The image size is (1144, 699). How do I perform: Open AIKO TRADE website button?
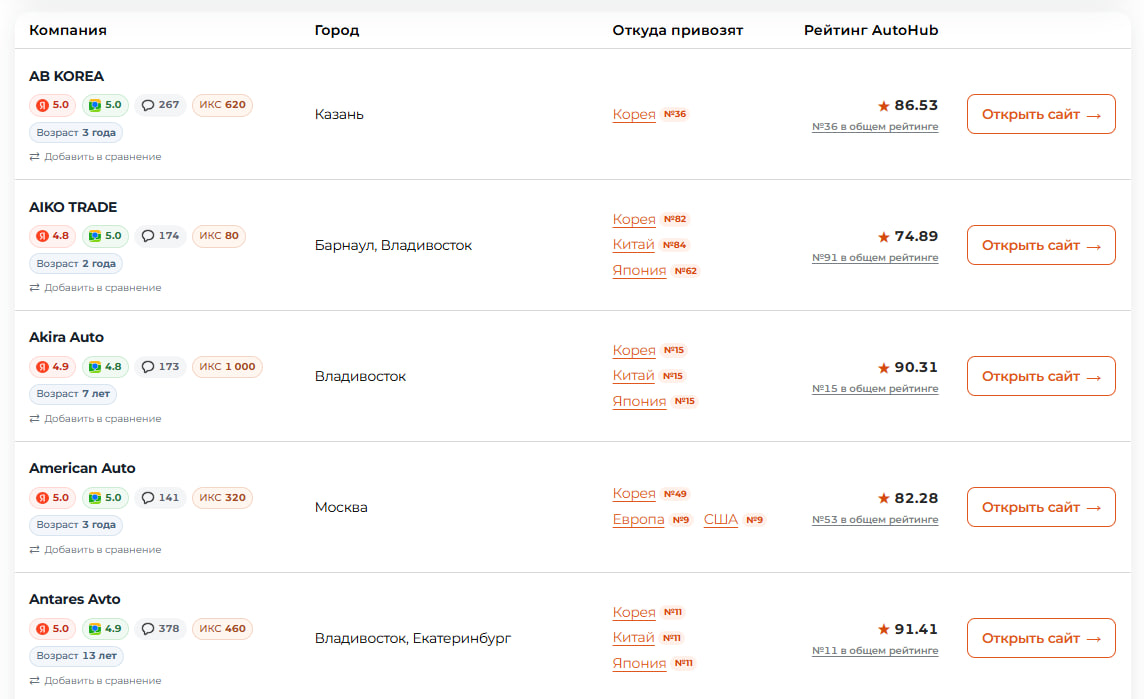[1041, 245]
